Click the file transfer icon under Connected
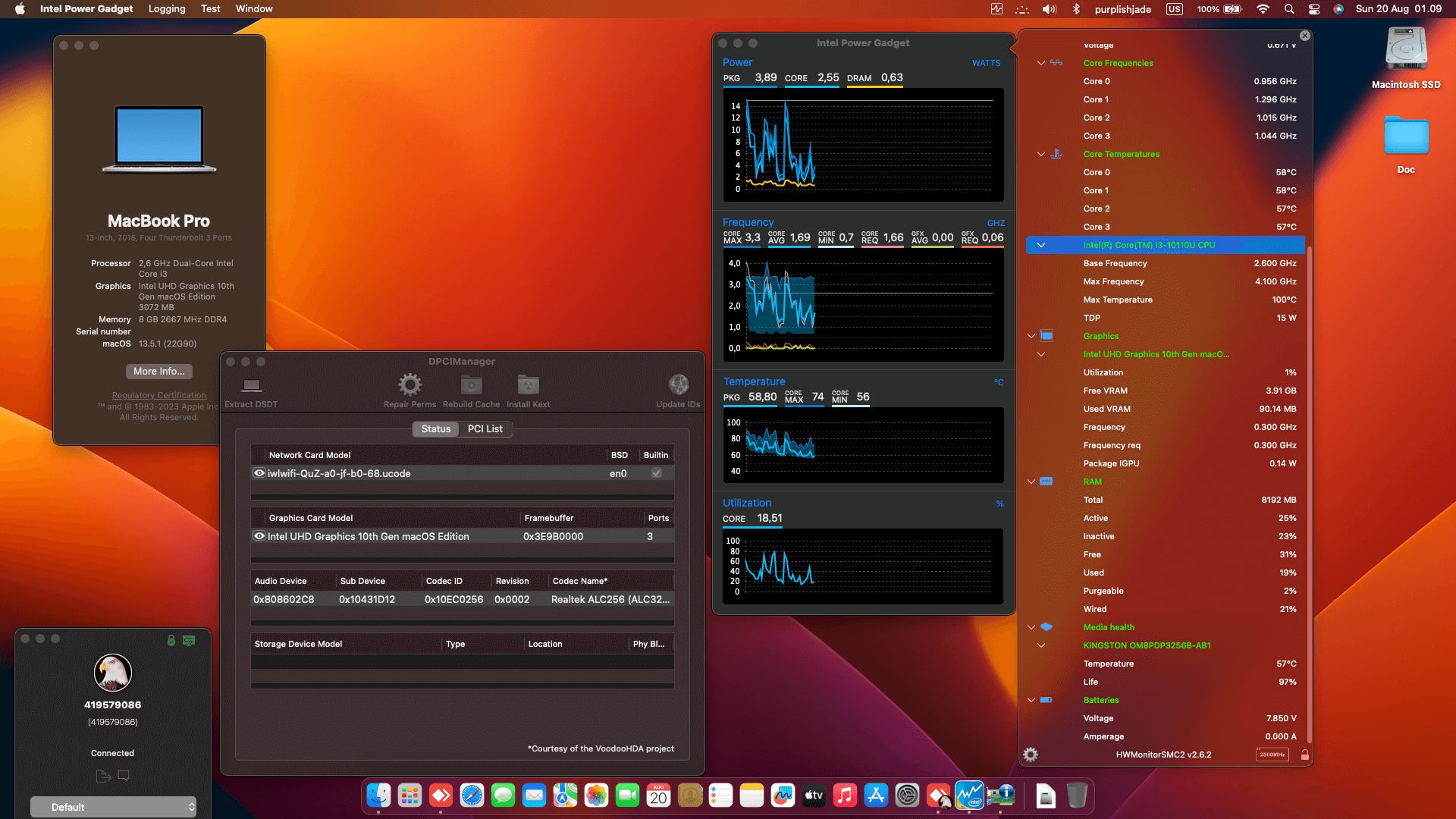 [103, 776]
